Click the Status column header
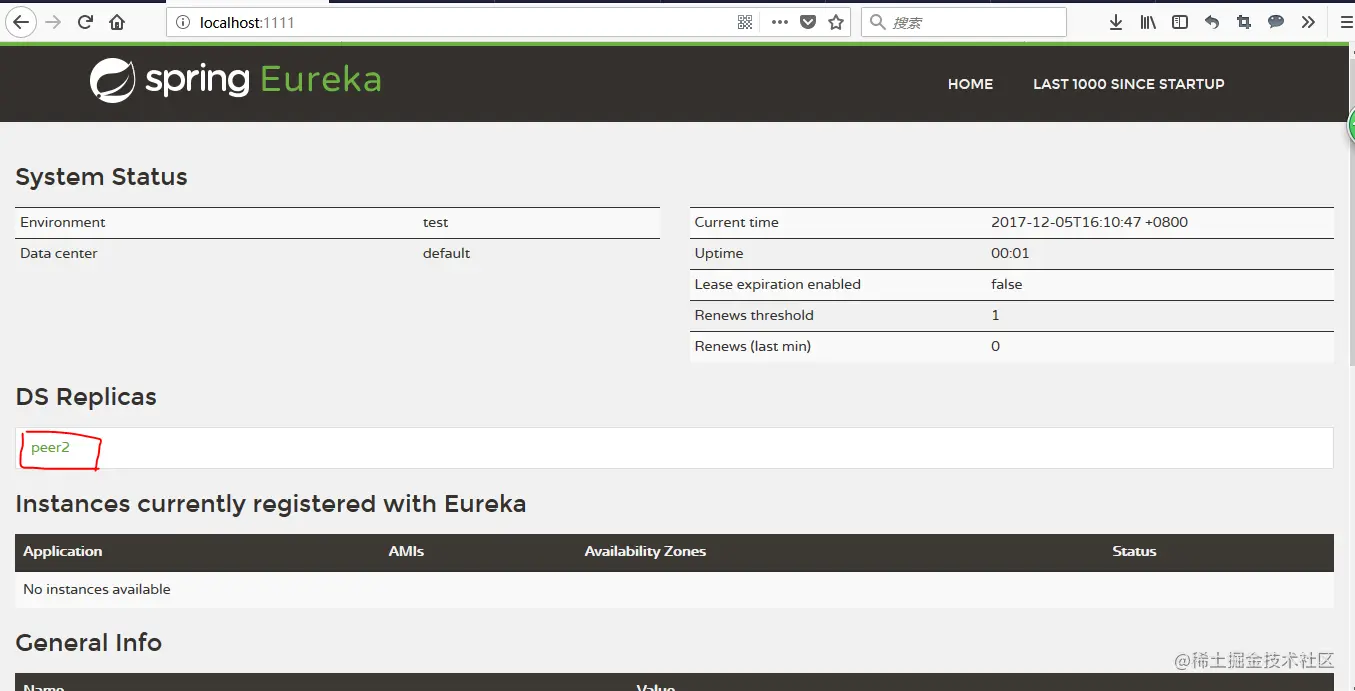 point(1134,551)
